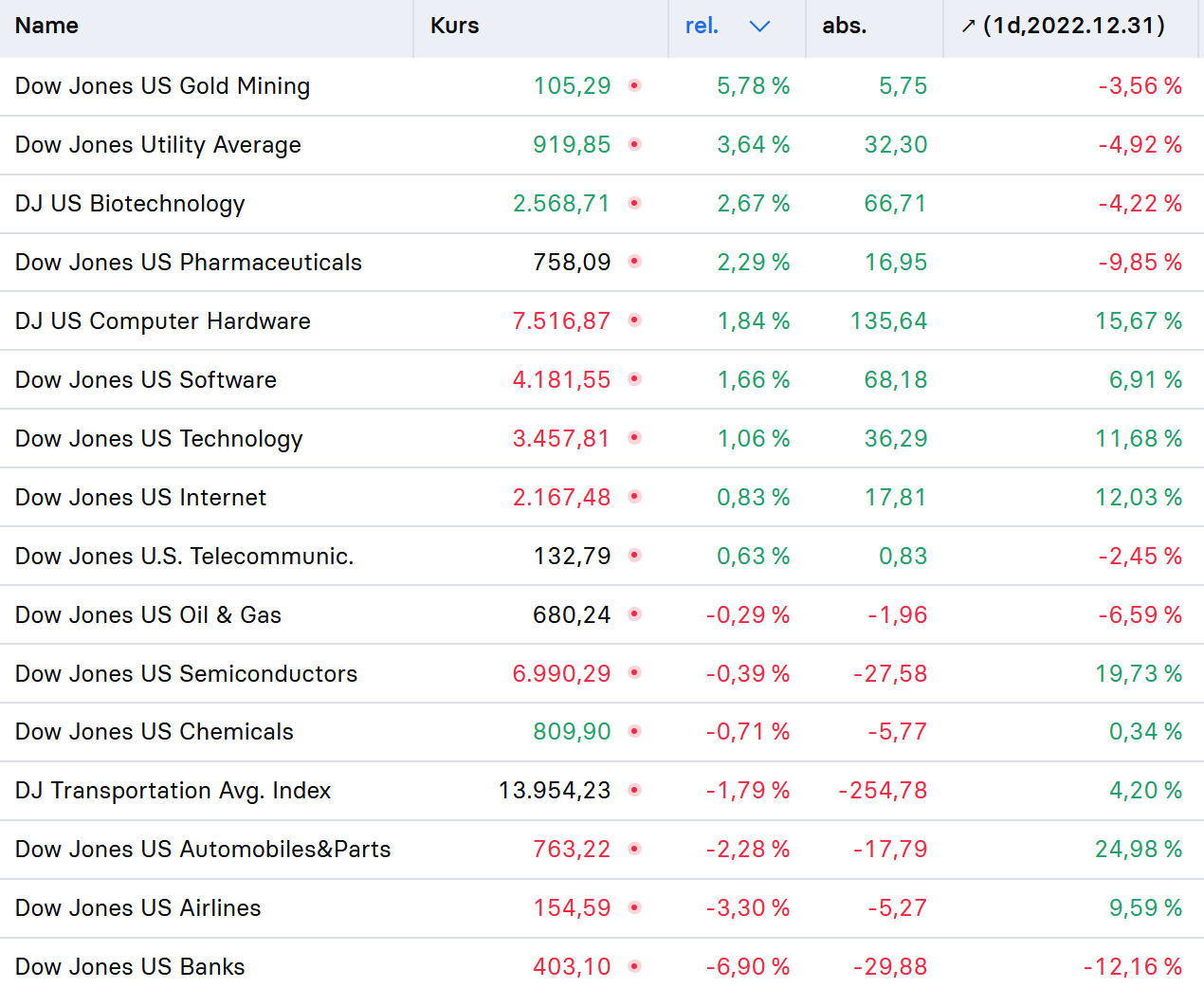The height and width of the screenshot is (988, 1204).
Task: Open DJ Transportation Avg. Index
Action: pos(173,791)
